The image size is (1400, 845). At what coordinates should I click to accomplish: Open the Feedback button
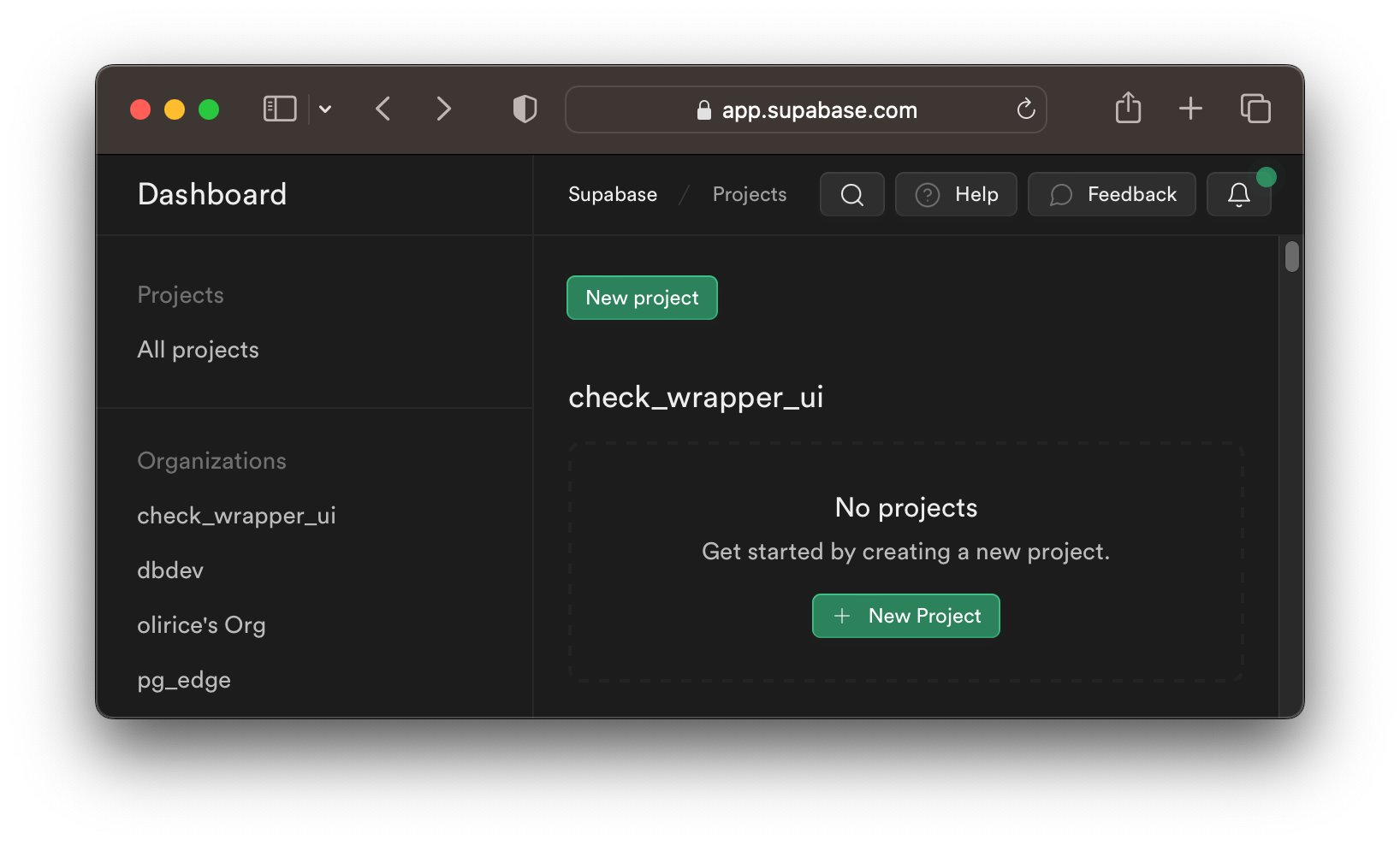1112,194
